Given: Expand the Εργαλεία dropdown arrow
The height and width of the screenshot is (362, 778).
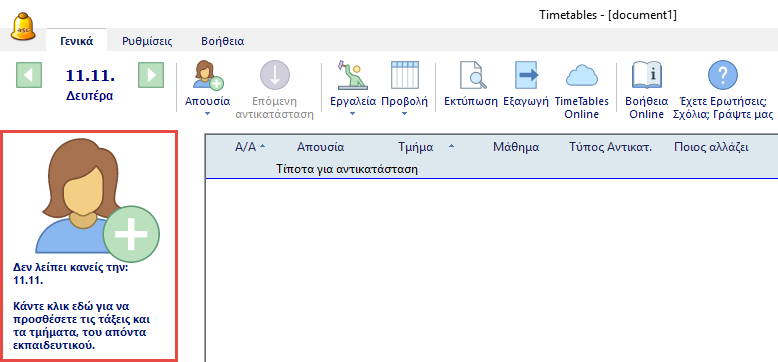Looking at the screenshot, I should (353, 114).
